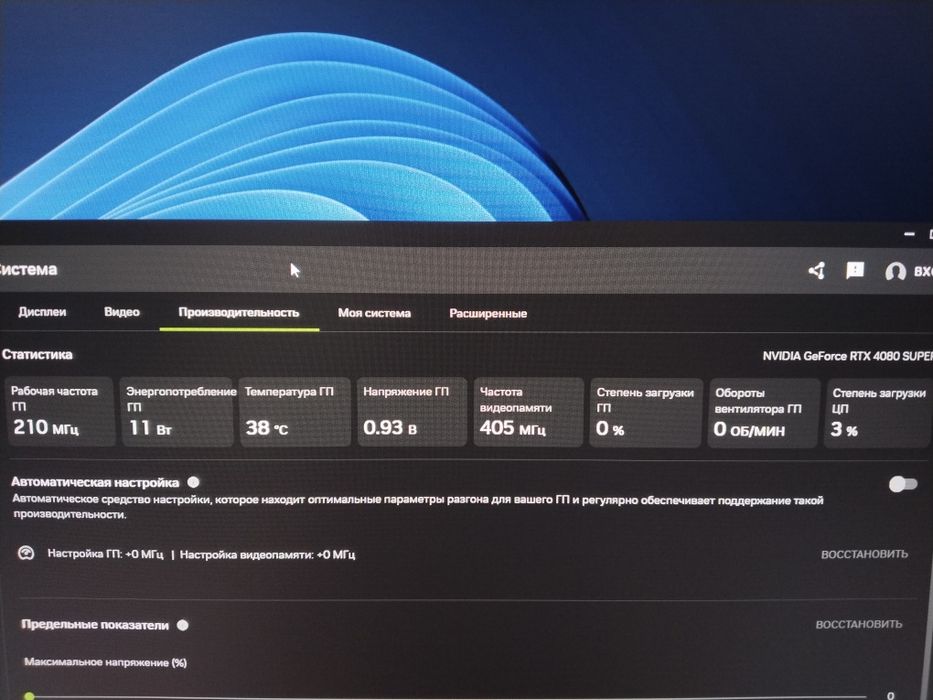The image size is (933, 700).
Task: Minimize the NVIDIA app window
Action: [909, 235]
